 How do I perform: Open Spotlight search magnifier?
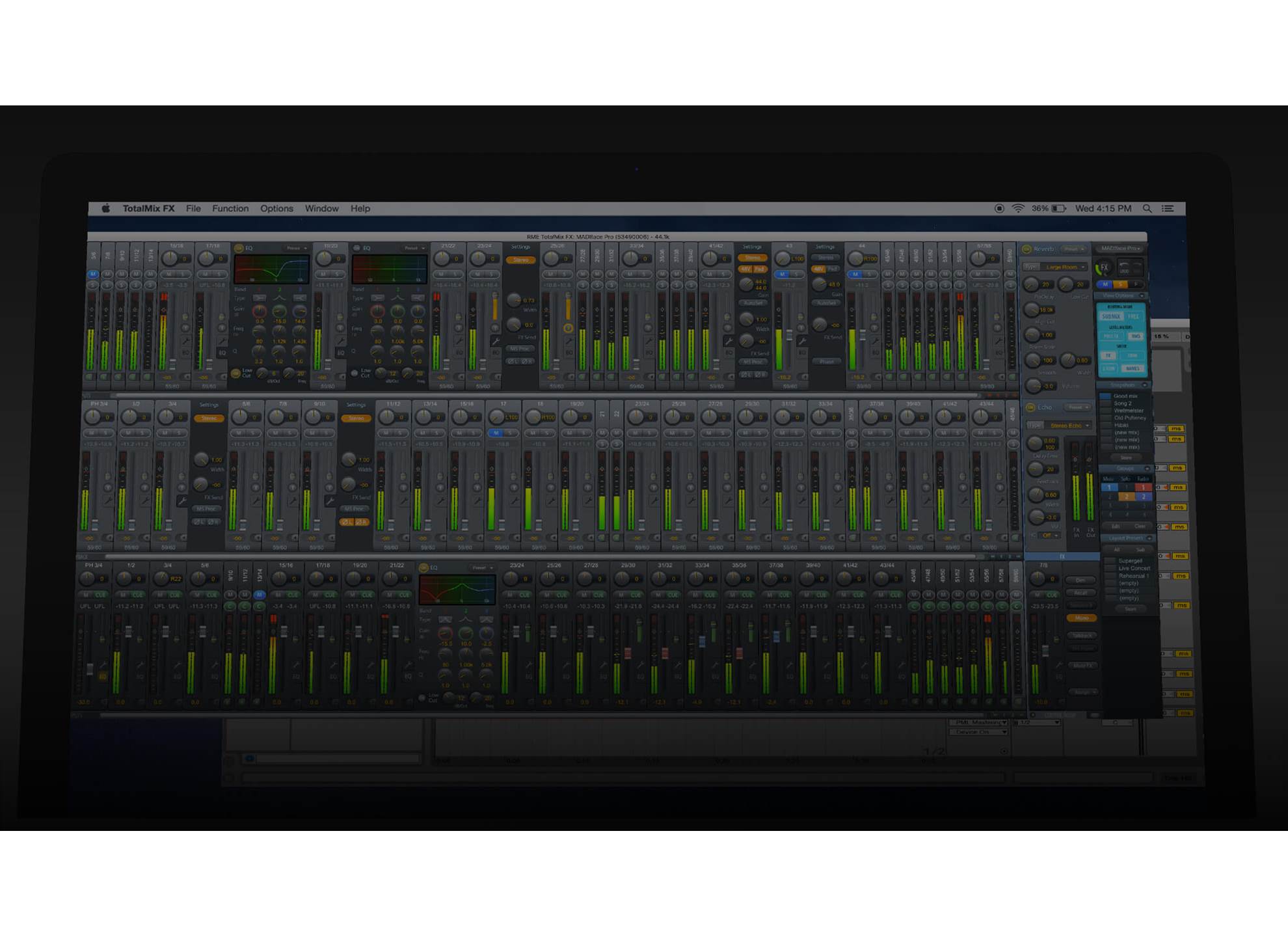[1147, 209]
